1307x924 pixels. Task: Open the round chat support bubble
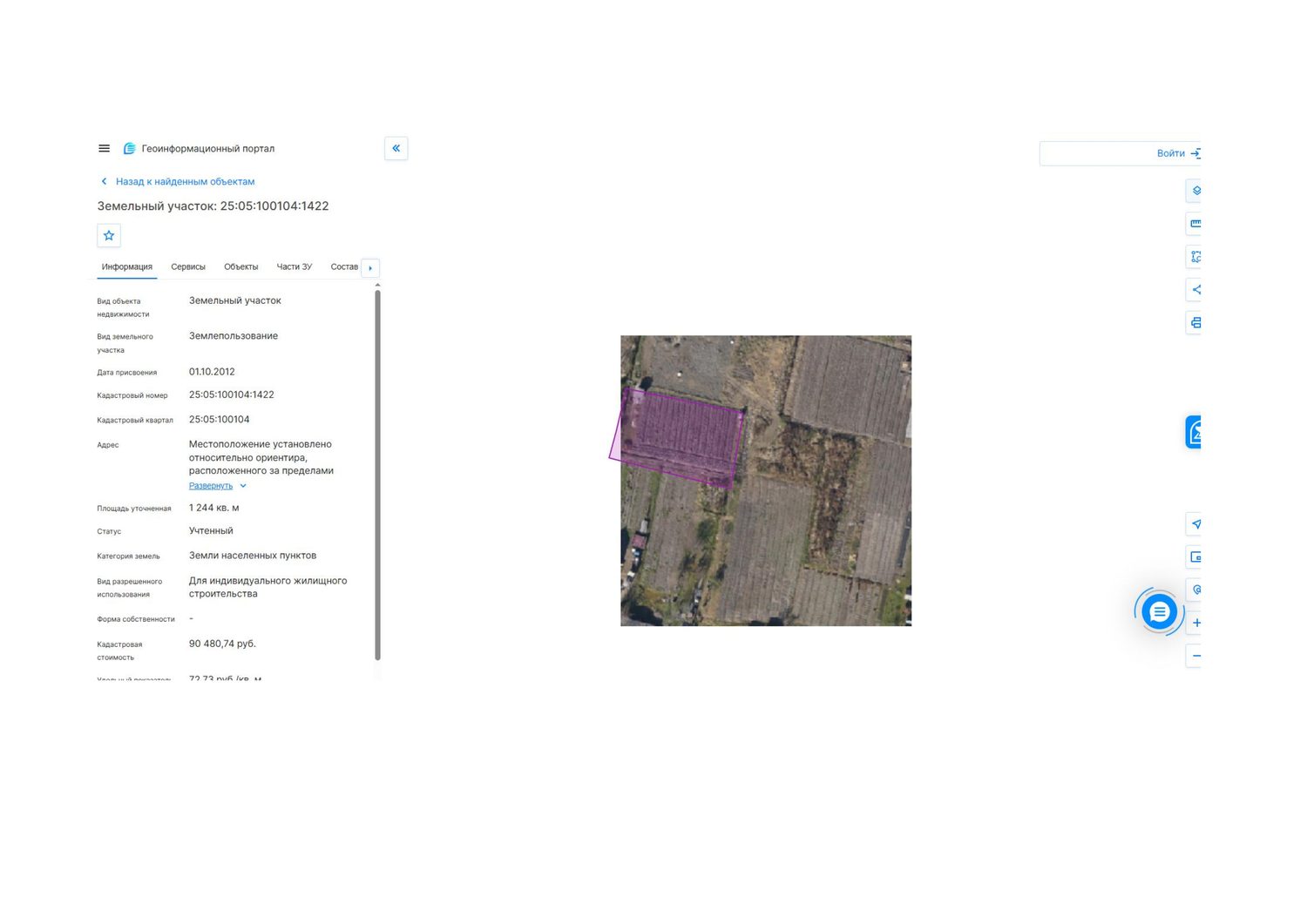click(x=1159, y=612)
